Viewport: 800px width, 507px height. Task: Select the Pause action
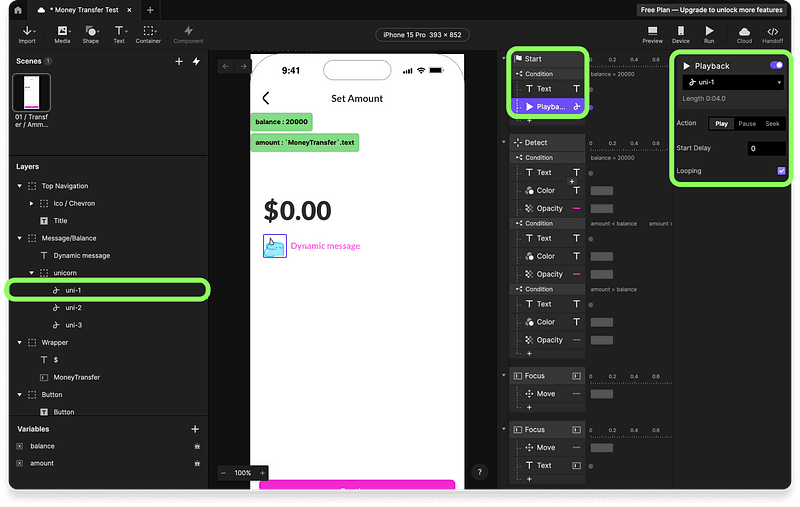[747, 123]
